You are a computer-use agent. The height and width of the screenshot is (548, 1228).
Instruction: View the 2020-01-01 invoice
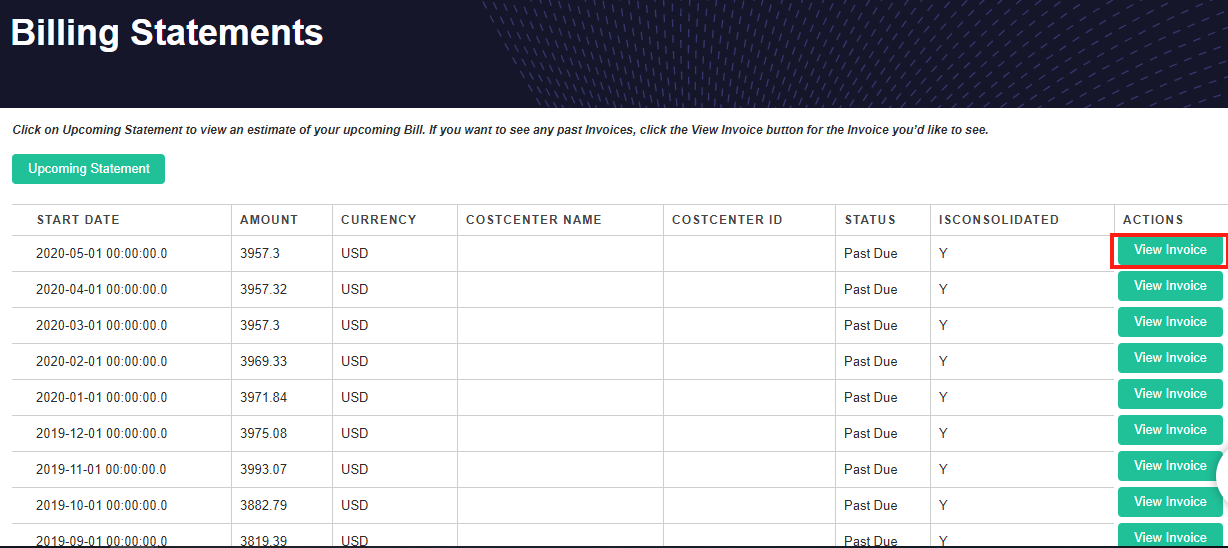tap(1170, 394)
